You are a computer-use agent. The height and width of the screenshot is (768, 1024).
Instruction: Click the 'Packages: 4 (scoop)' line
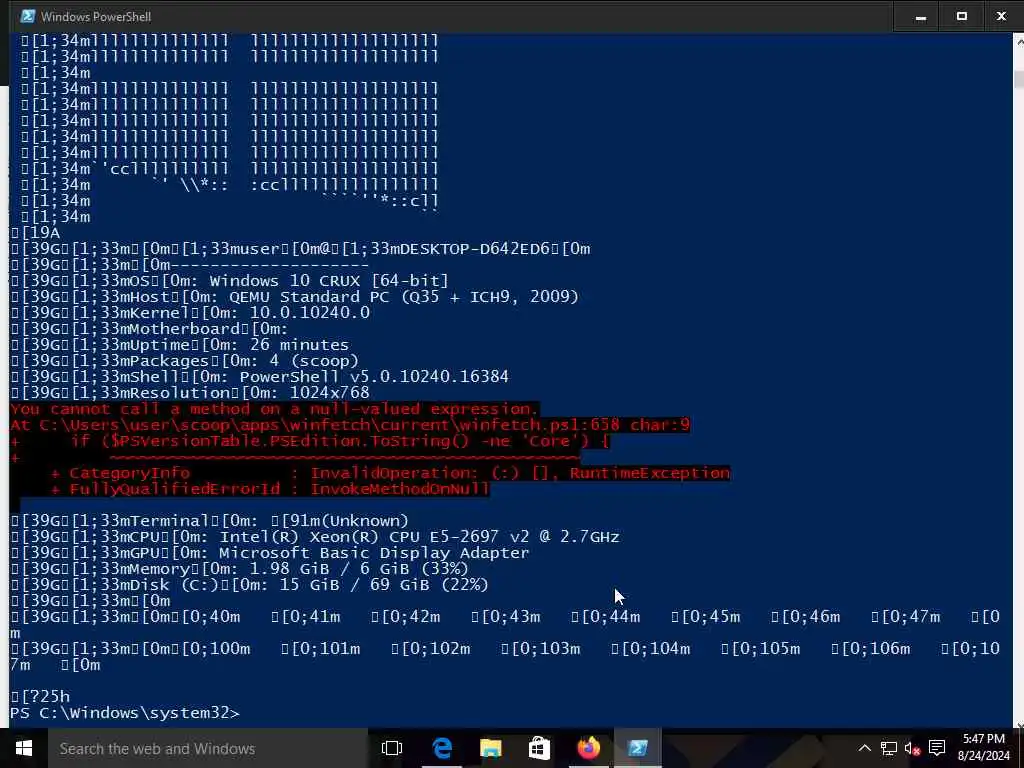tap(185, 360)
